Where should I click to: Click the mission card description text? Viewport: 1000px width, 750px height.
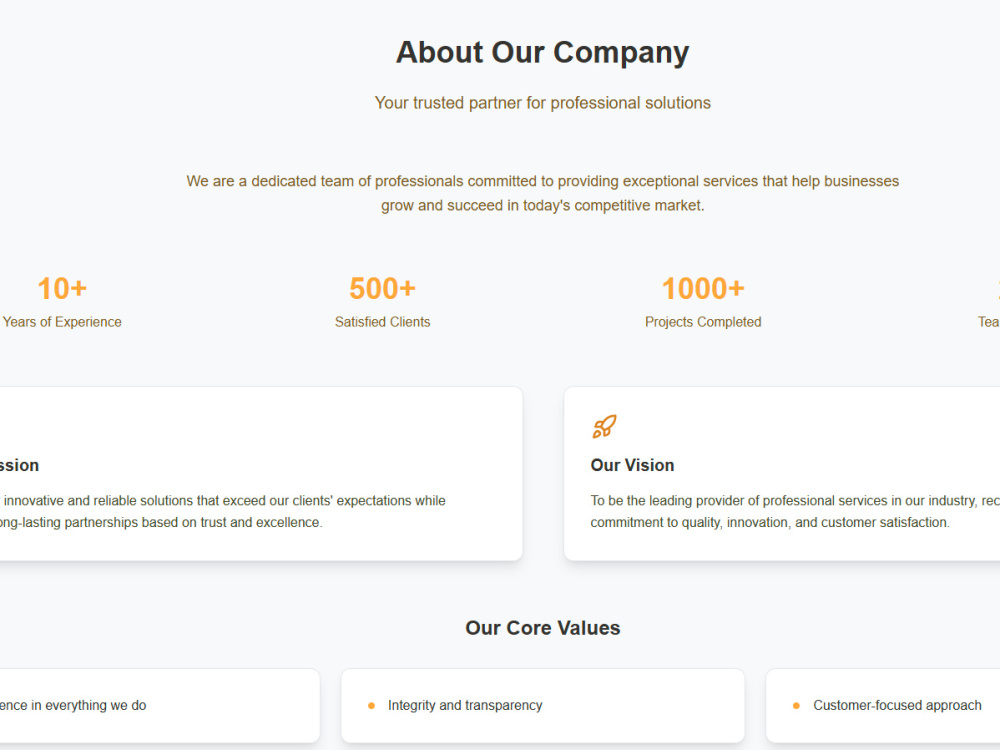coord(223,511)
